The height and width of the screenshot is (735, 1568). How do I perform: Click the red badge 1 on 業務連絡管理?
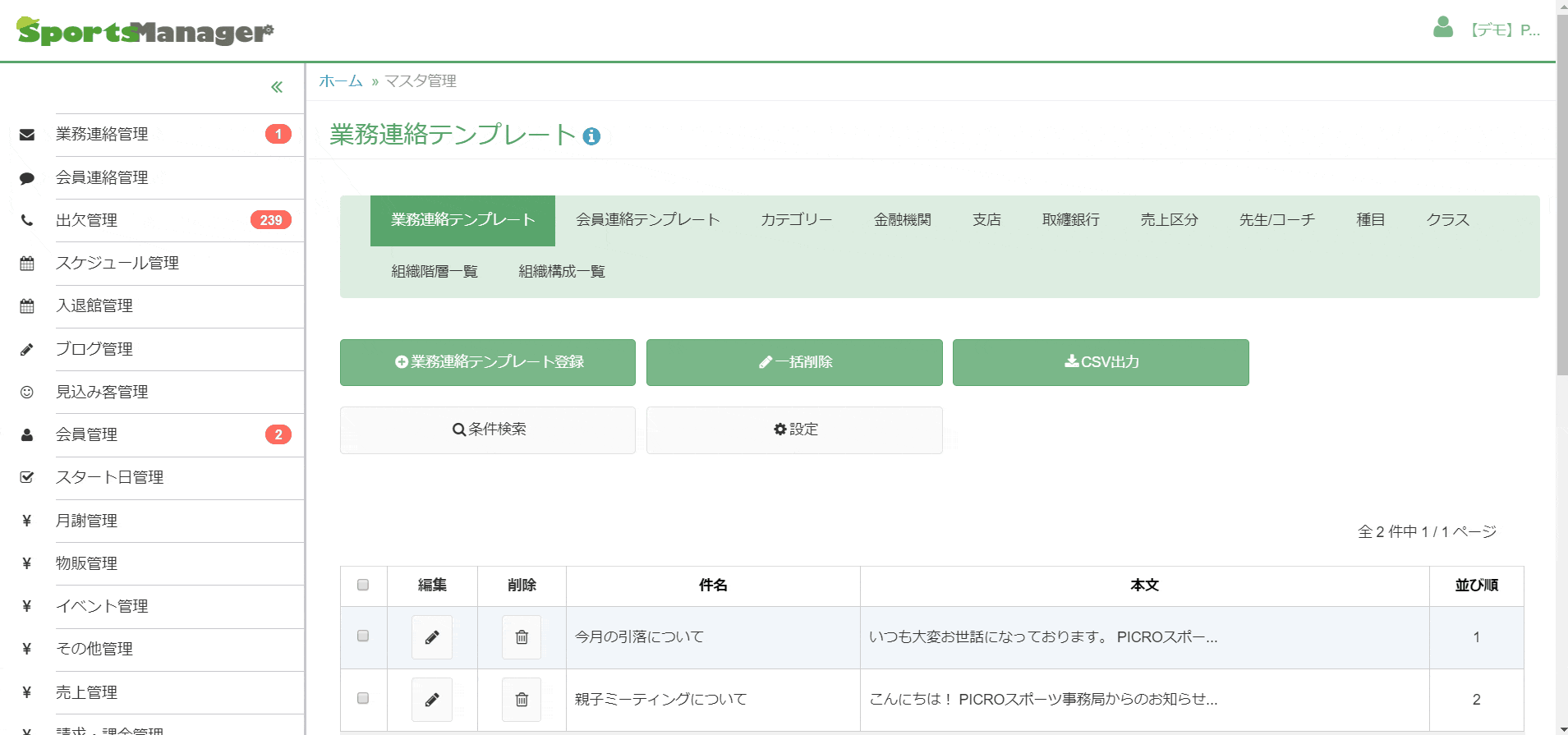[x=278, y=134]
